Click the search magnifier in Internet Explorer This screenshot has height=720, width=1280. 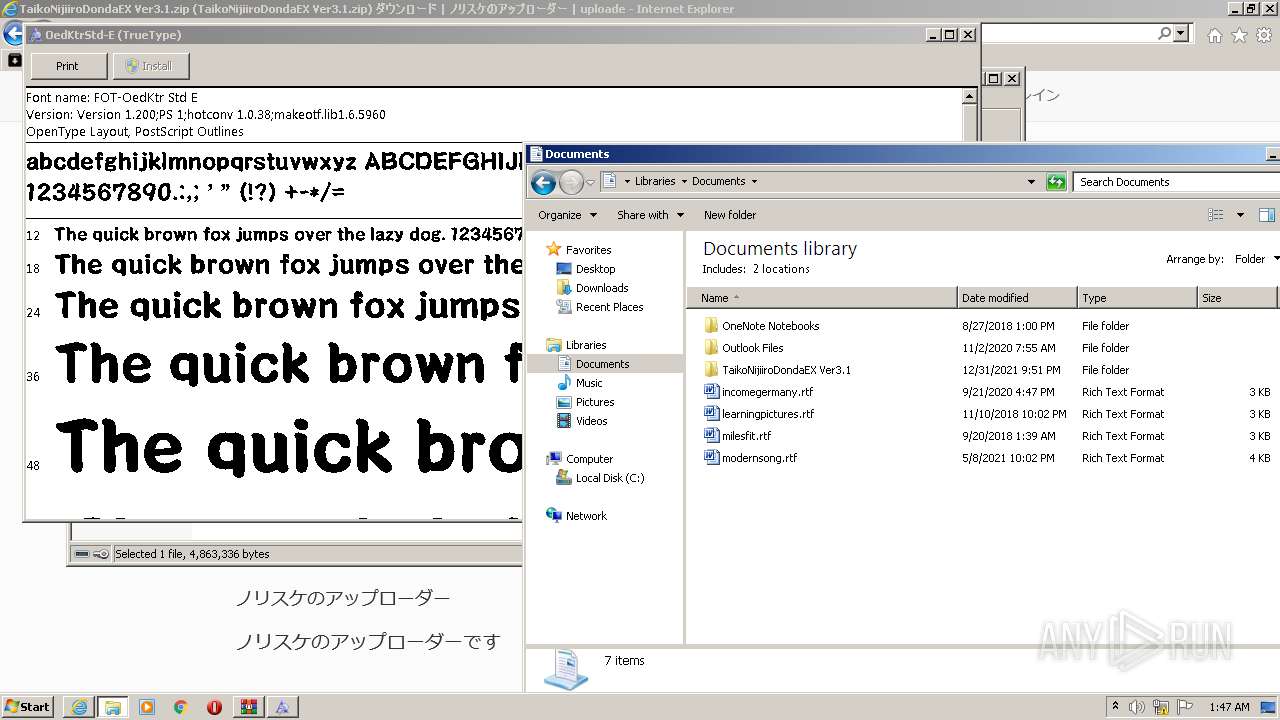[x=1164, y=34]
